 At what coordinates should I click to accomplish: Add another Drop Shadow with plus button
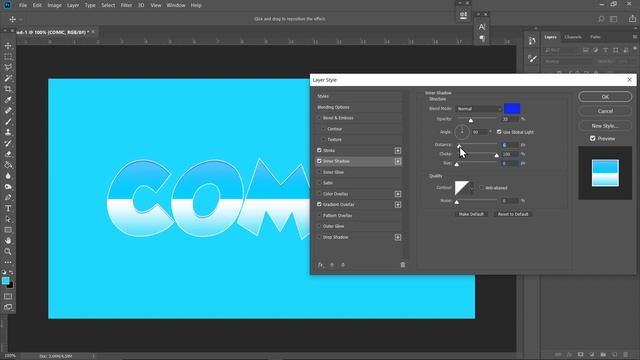coord(398,237)
